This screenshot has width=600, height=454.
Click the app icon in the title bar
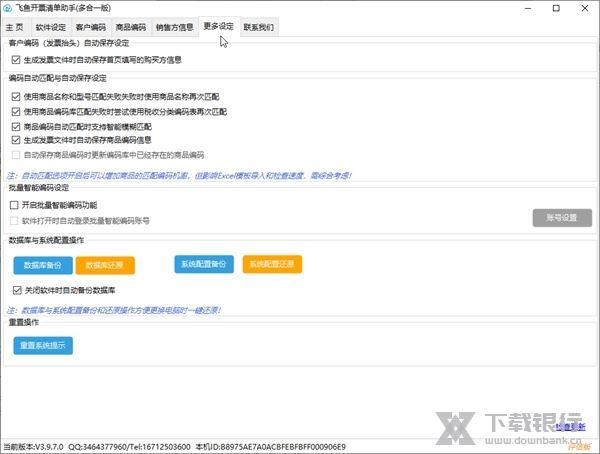[7, 8]
